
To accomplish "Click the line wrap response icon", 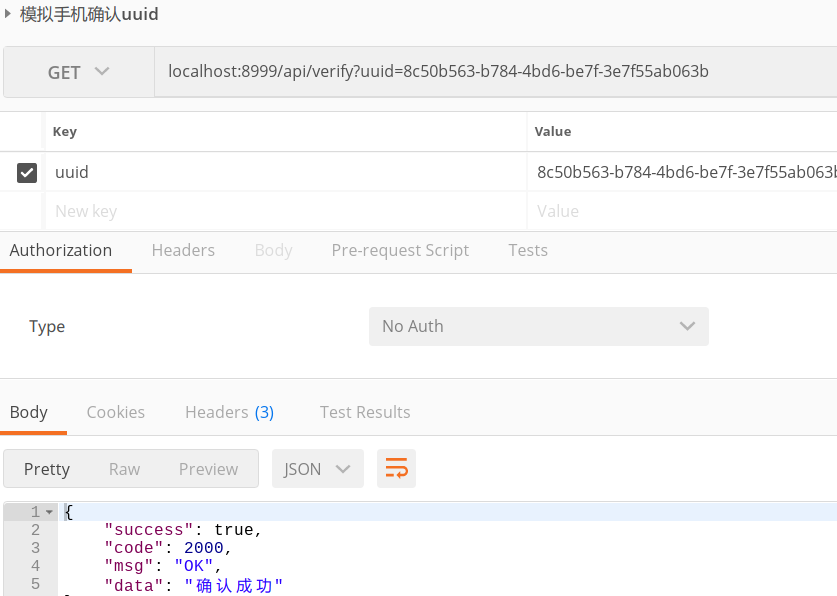I will [396, 468].
